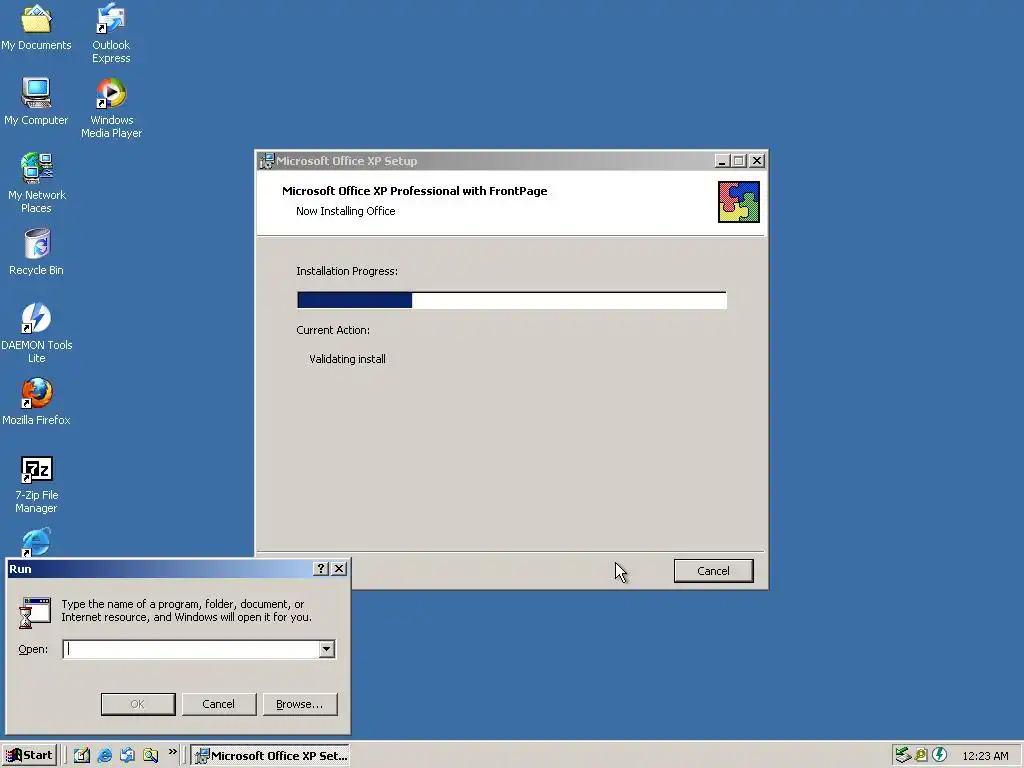Click the network tray icon
Screen dimensions: 1024x768
pyautogui.click(x=903, y=755)
